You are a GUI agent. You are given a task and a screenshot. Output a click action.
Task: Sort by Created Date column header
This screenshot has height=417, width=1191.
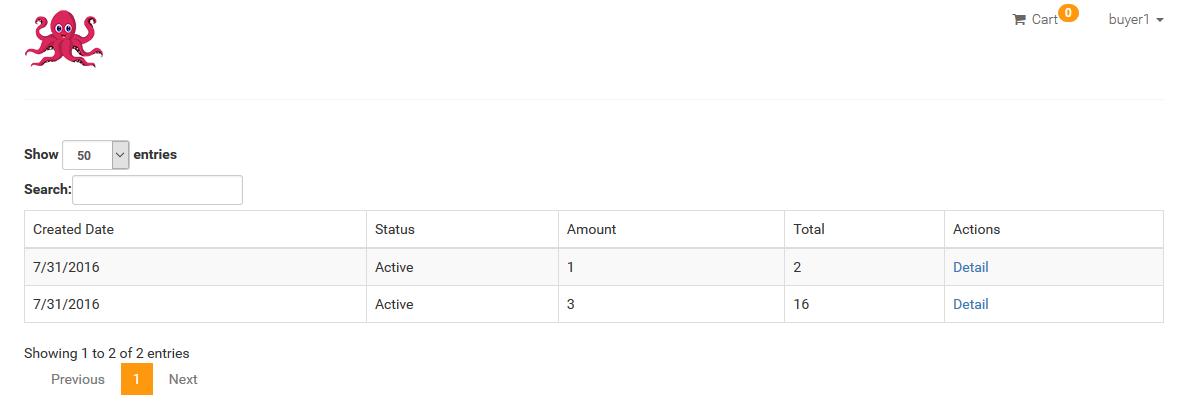tap(74, 229)
